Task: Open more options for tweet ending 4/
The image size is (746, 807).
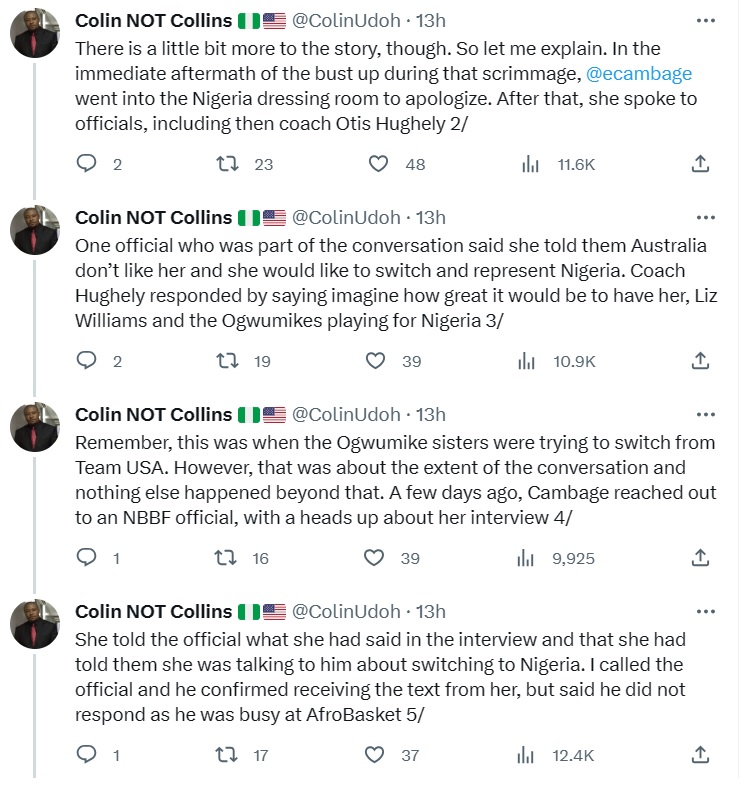Action: 705,414
